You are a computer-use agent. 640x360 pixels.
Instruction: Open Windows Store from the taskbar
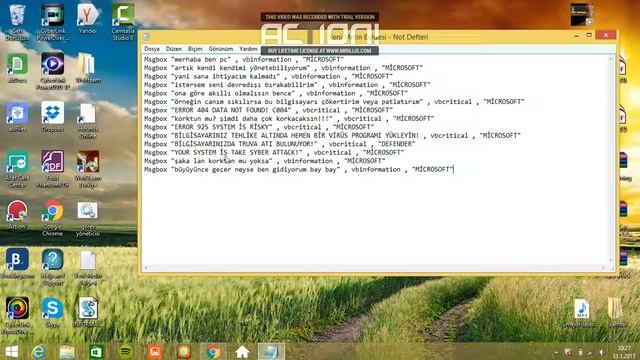pyautogui.click(x=96, y=352)
